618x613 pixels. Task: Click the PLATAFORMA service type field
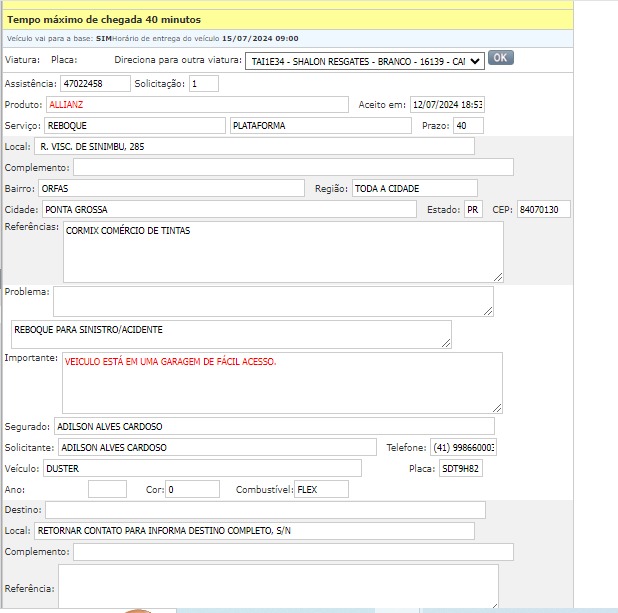319,126
